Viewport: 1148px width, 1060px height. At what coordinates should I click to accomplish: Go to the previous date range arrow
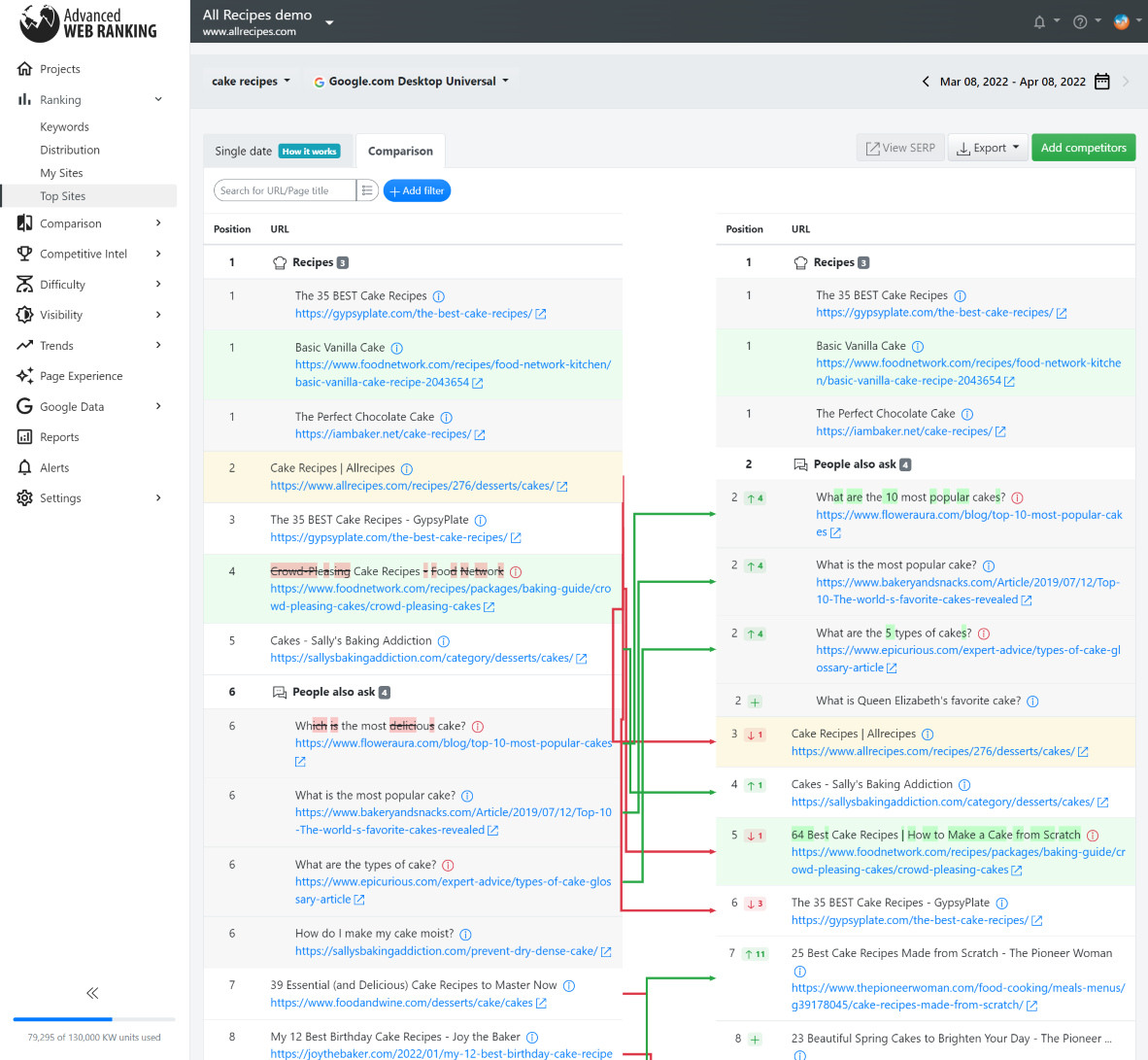coord(926,82)
